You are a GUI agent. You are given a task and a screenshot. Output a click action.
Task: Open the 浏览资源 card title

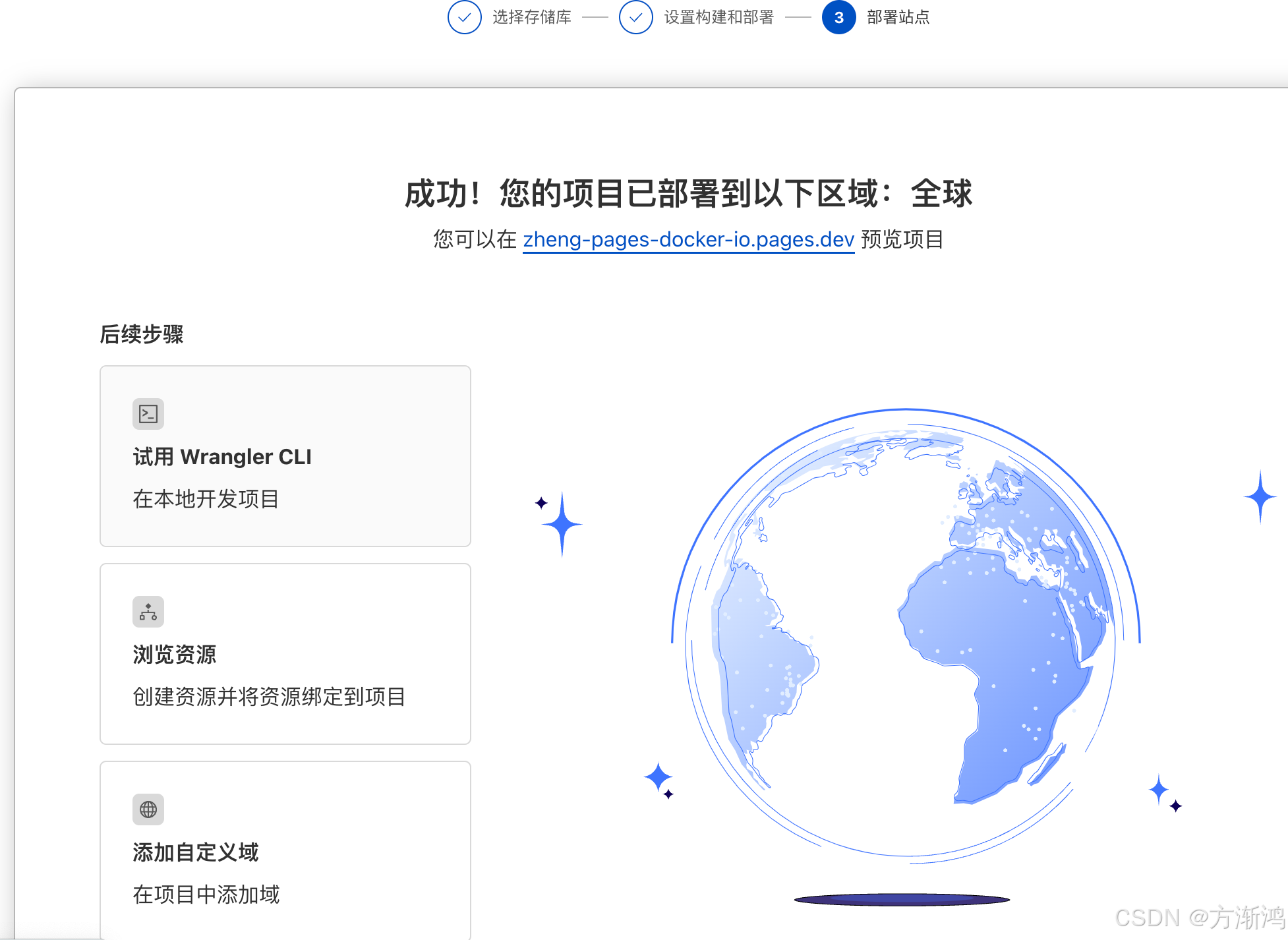tap(175, 655)
